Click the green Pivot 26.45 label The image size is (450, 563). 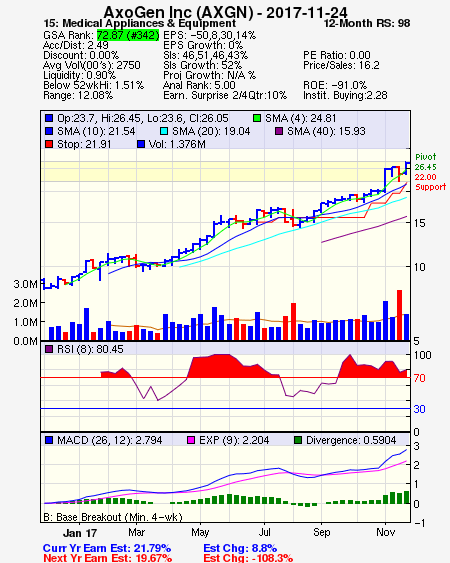(426, 162)
